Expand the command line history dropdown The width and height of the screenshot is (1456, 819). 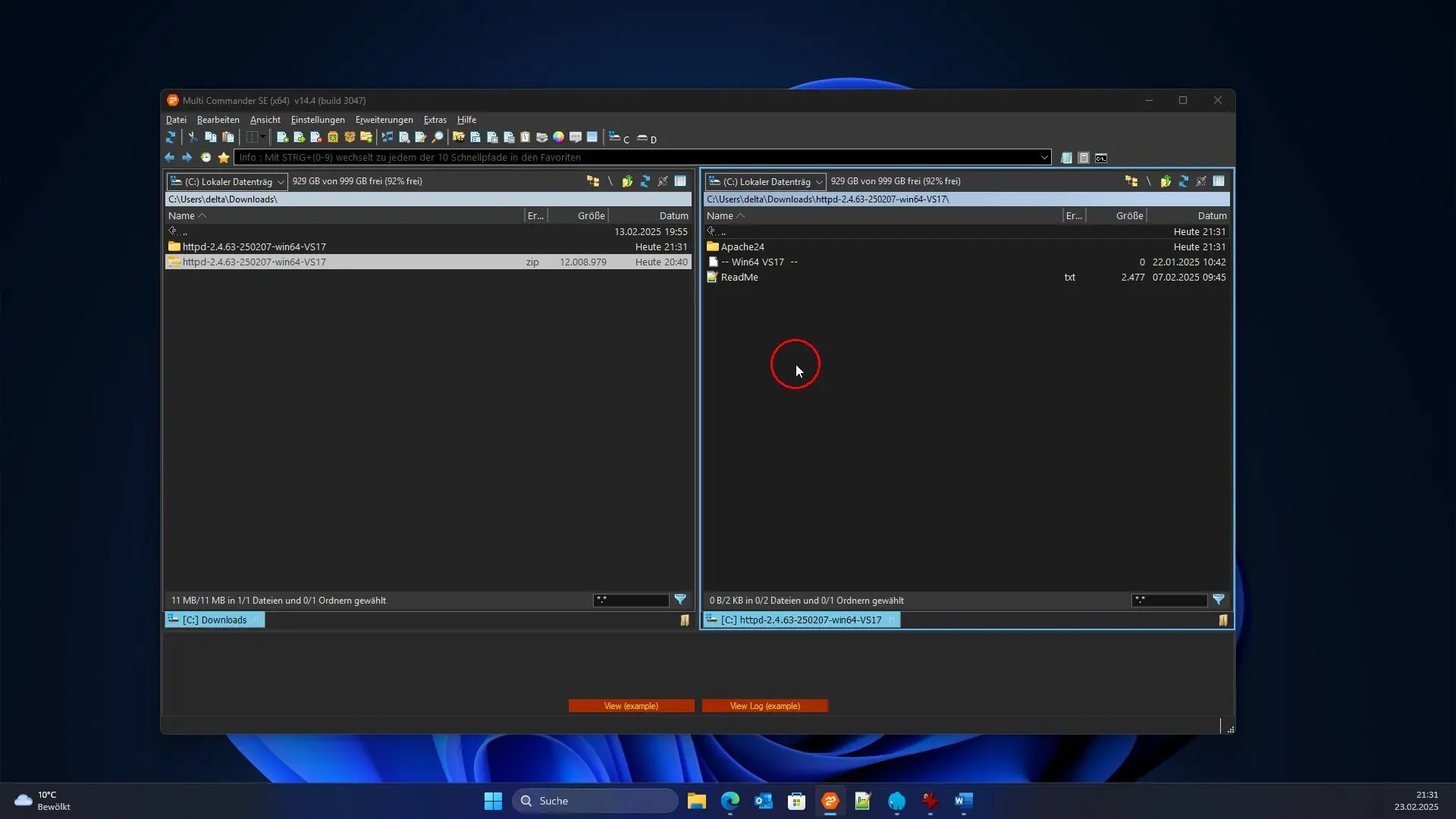coord(1044,157)
